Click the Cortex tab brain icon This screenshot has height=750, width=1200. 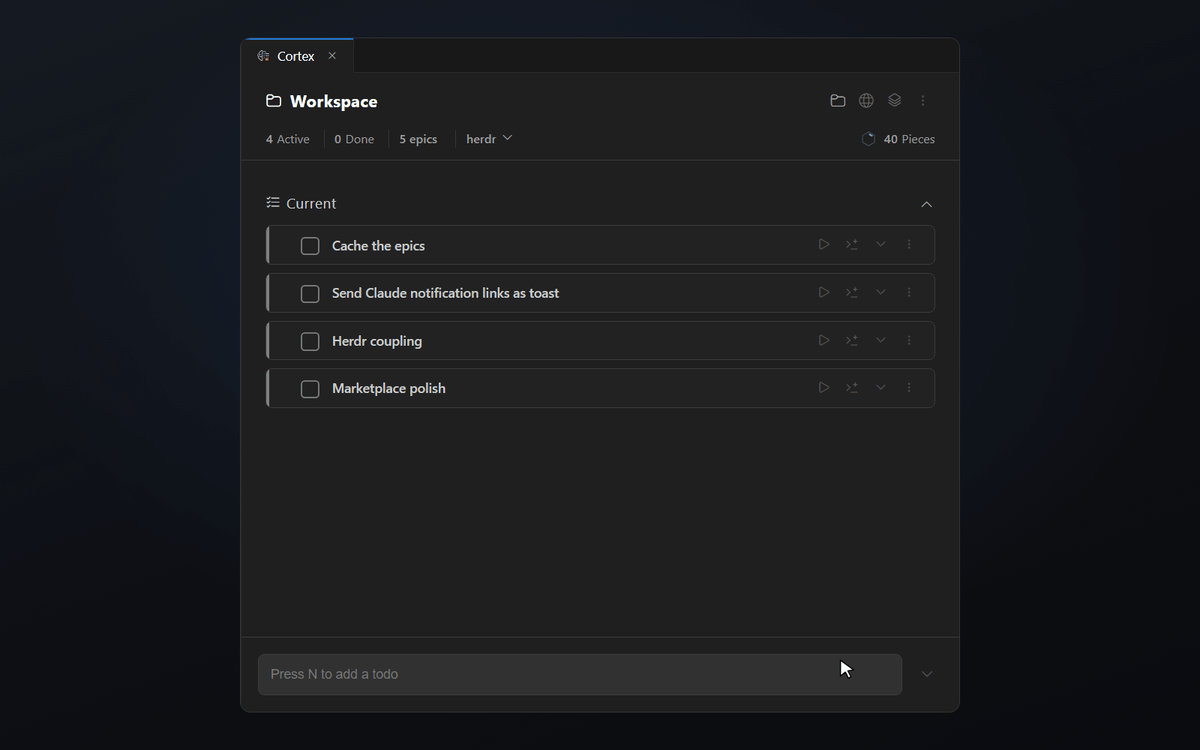click(x=263, y=56)
